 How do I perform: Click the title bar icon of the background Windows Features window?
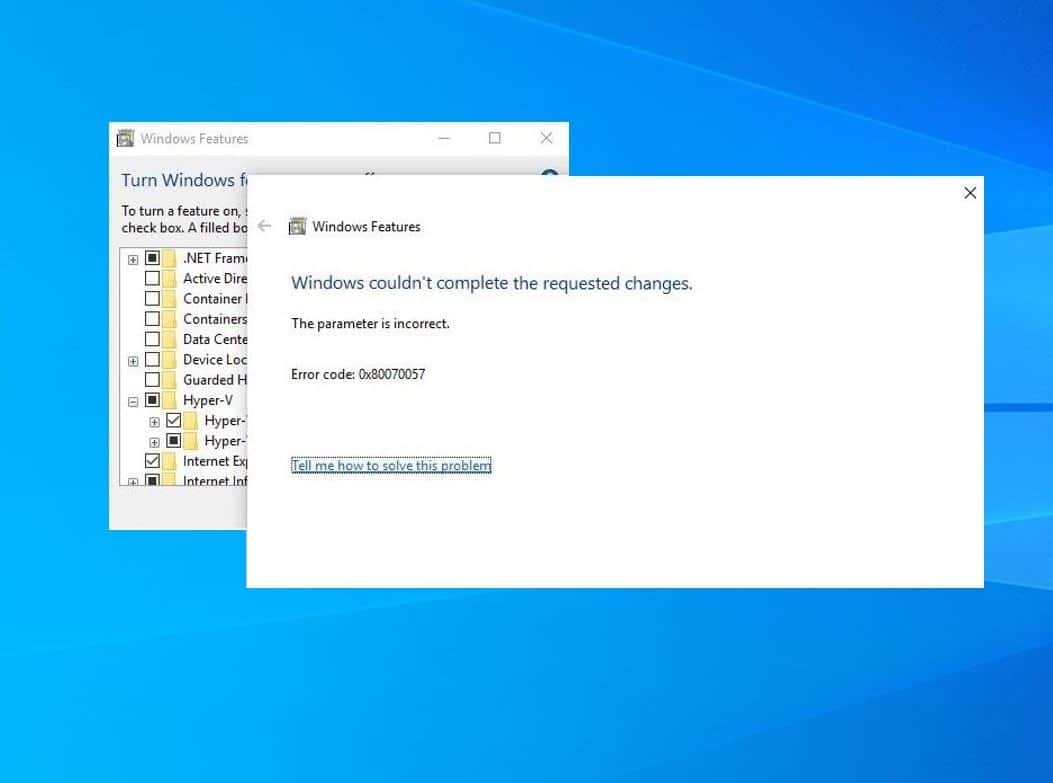coord(126,138)
